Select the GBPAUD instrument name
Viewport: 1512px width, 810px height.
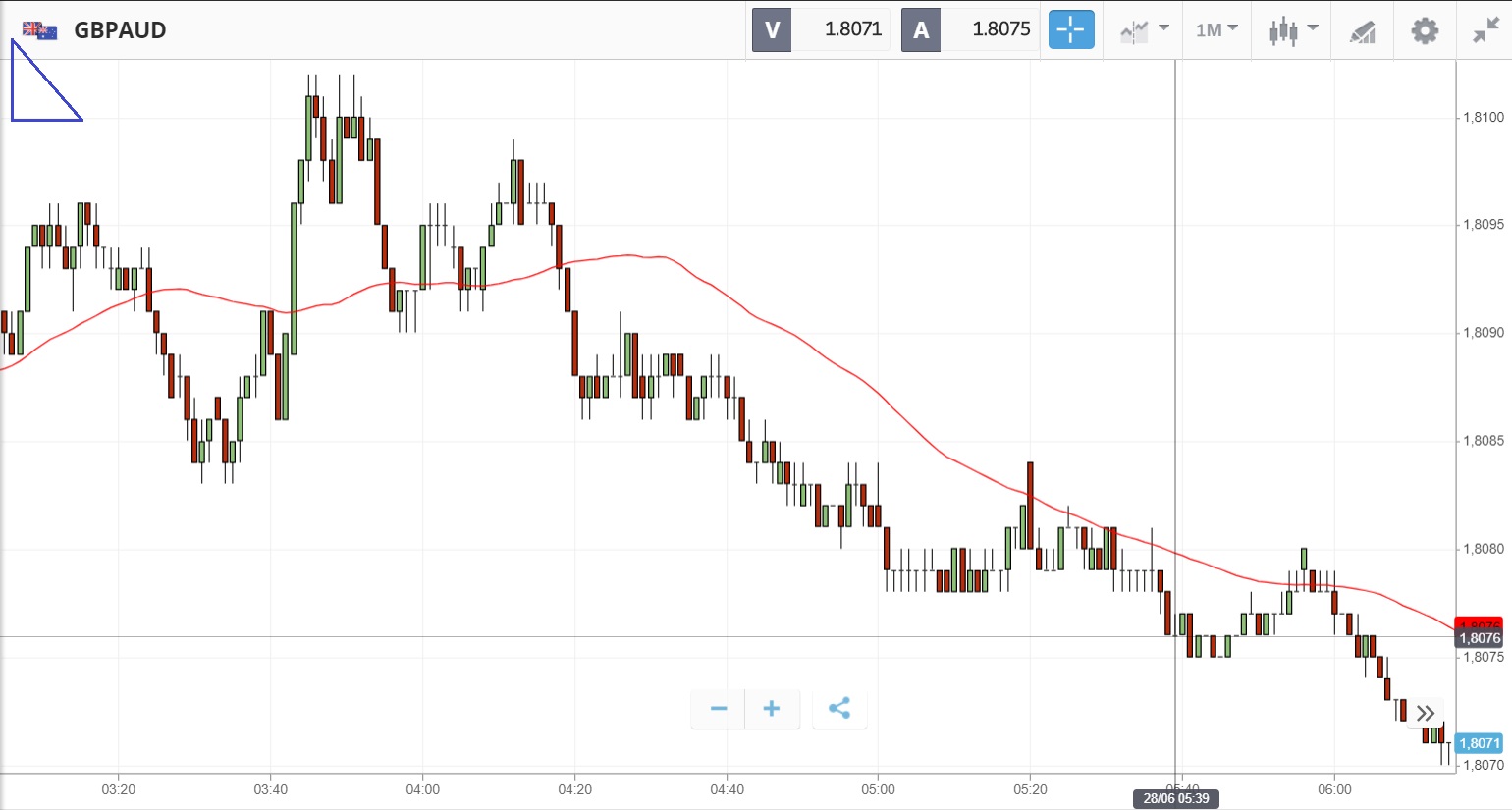click(x=121, y=30)
